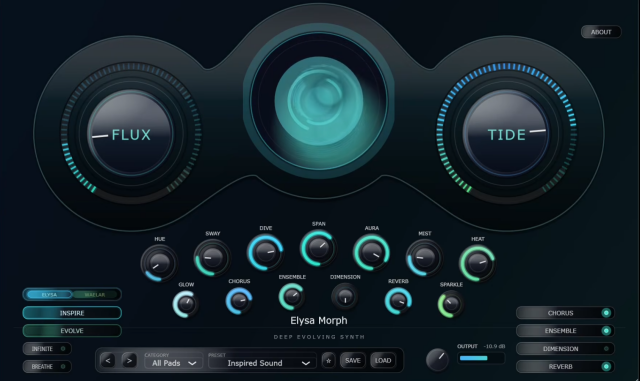Screen dimensions: 640x381
Task: Toggle the REVERB effect on/off
Action: [565, 367]
